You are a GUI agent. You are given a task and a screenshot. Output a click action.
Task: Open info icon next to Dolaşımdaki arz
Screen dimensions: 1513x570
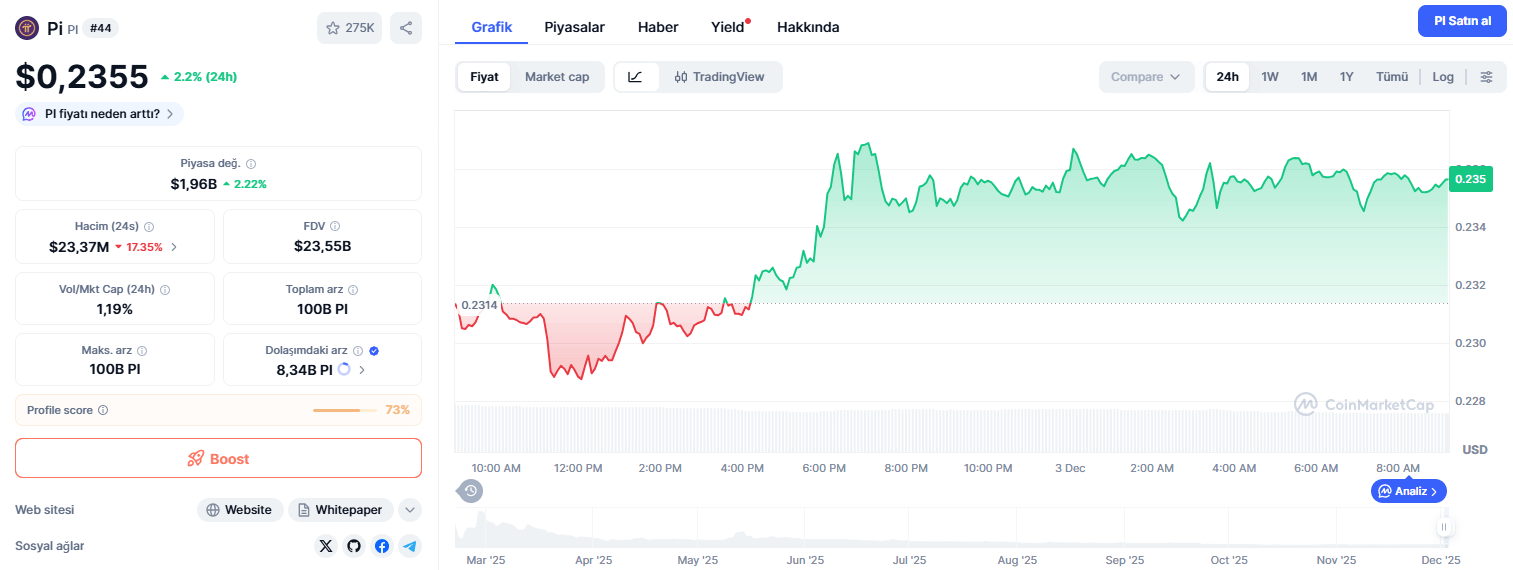pos(358,351)
